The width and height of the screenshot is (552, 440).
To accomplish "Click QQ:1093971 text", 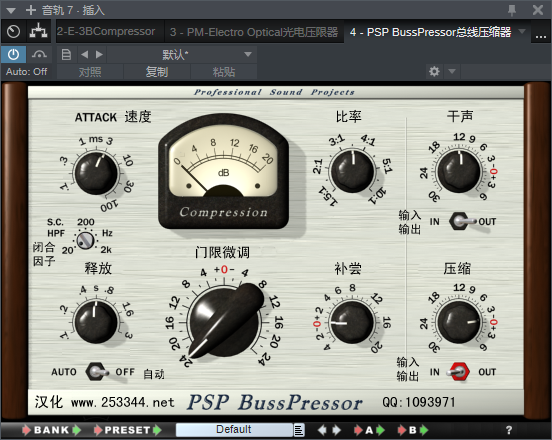I will [419, 402].
